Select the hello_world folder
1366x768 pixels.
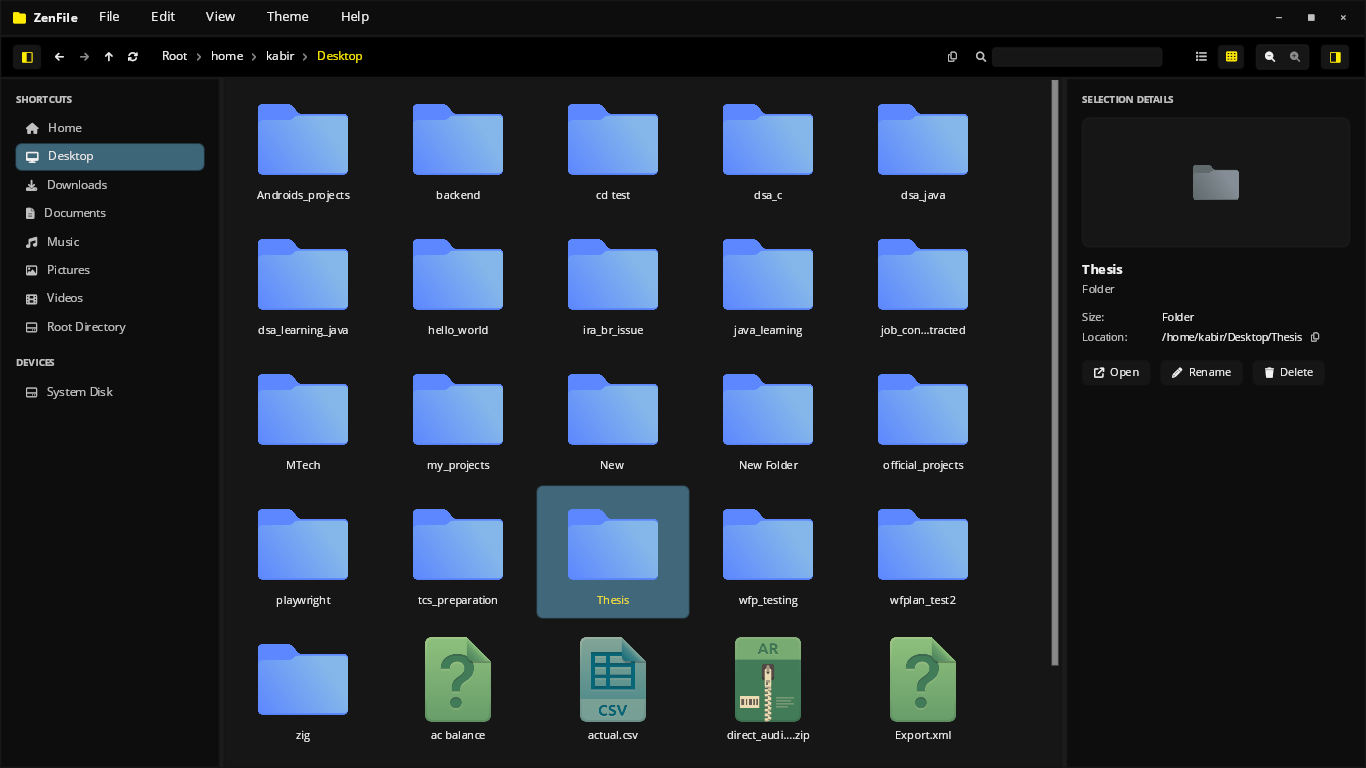click(x=458, y=283)
